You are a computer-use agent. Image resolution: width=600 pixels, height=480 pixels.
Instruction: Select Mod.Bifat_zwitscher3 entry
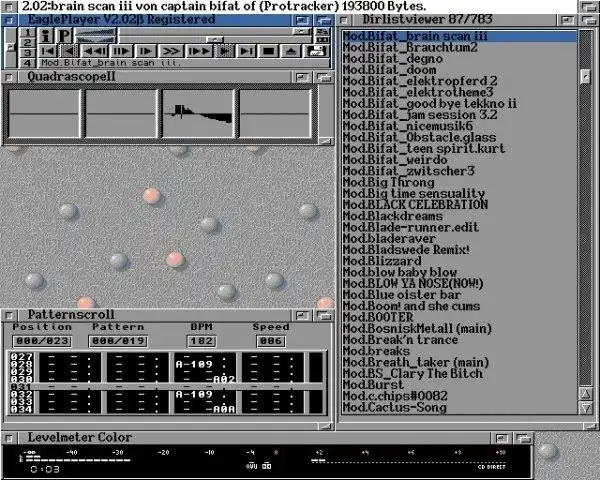(459, 171)
